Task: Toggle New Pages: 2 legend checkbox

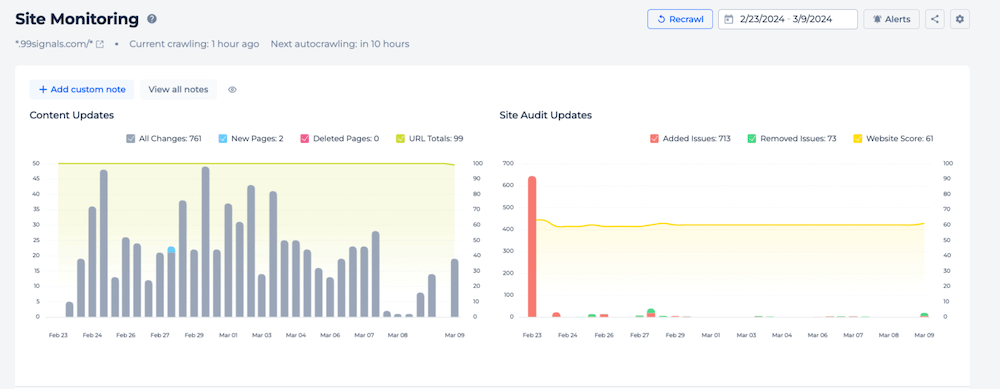Action: tap(223, 138)
